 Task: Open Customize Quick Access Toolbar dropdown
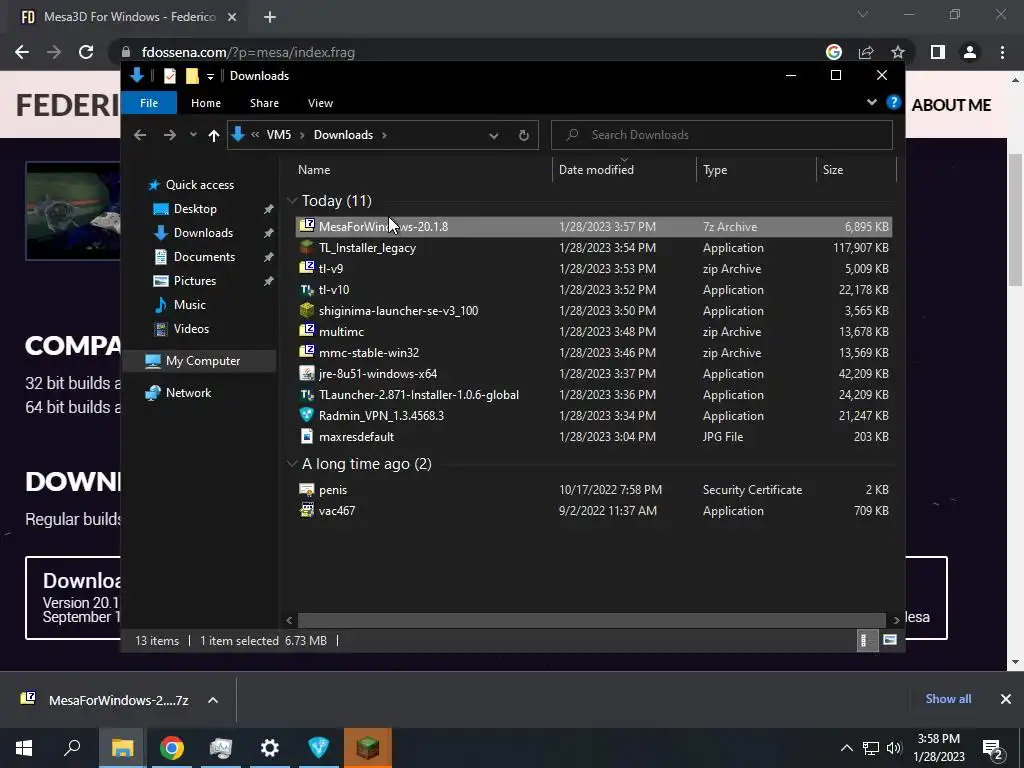coord(210,76)
